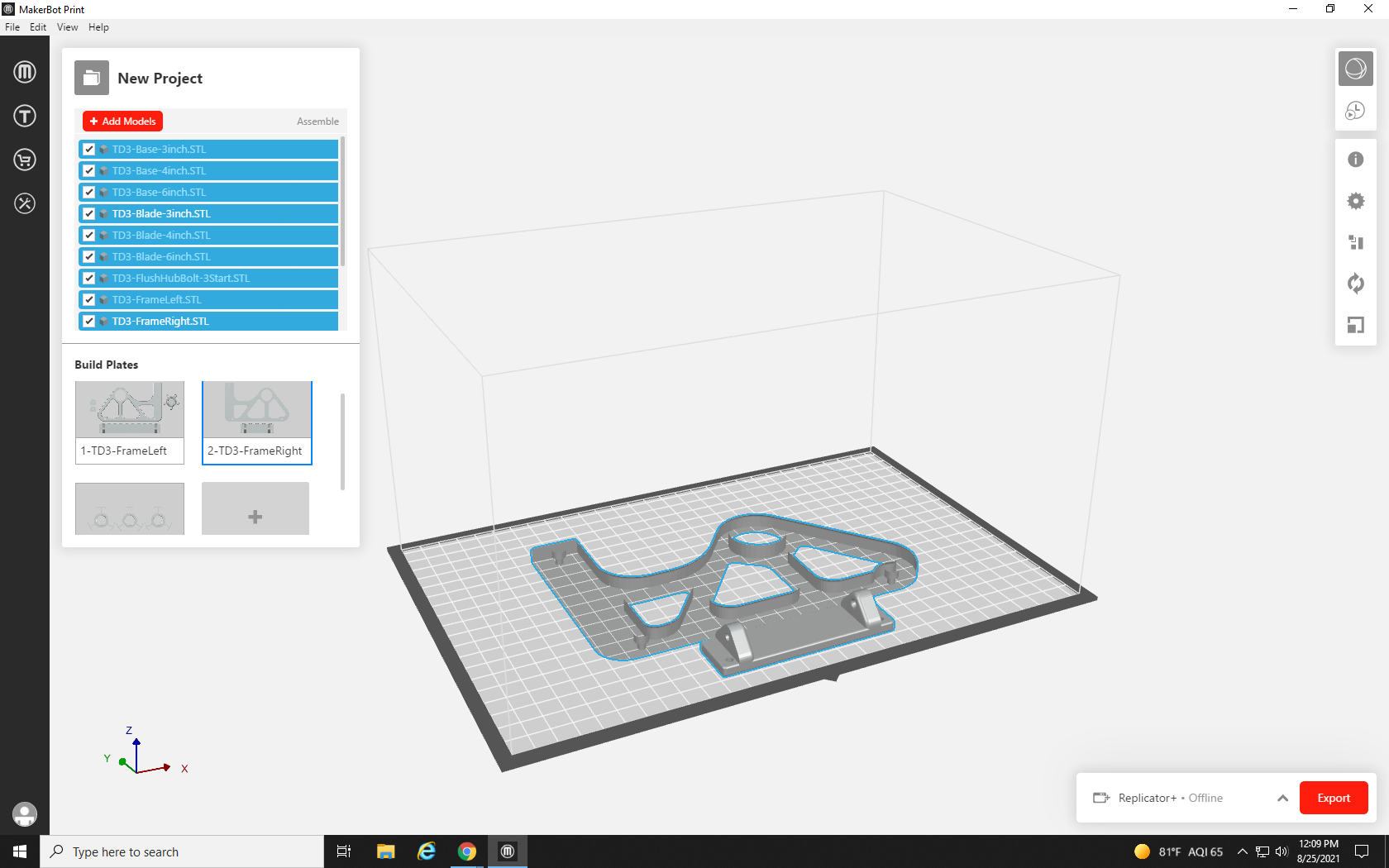Open the model info icon
The height and width of the screenshot is (868, 1389).
point(1356,160)
